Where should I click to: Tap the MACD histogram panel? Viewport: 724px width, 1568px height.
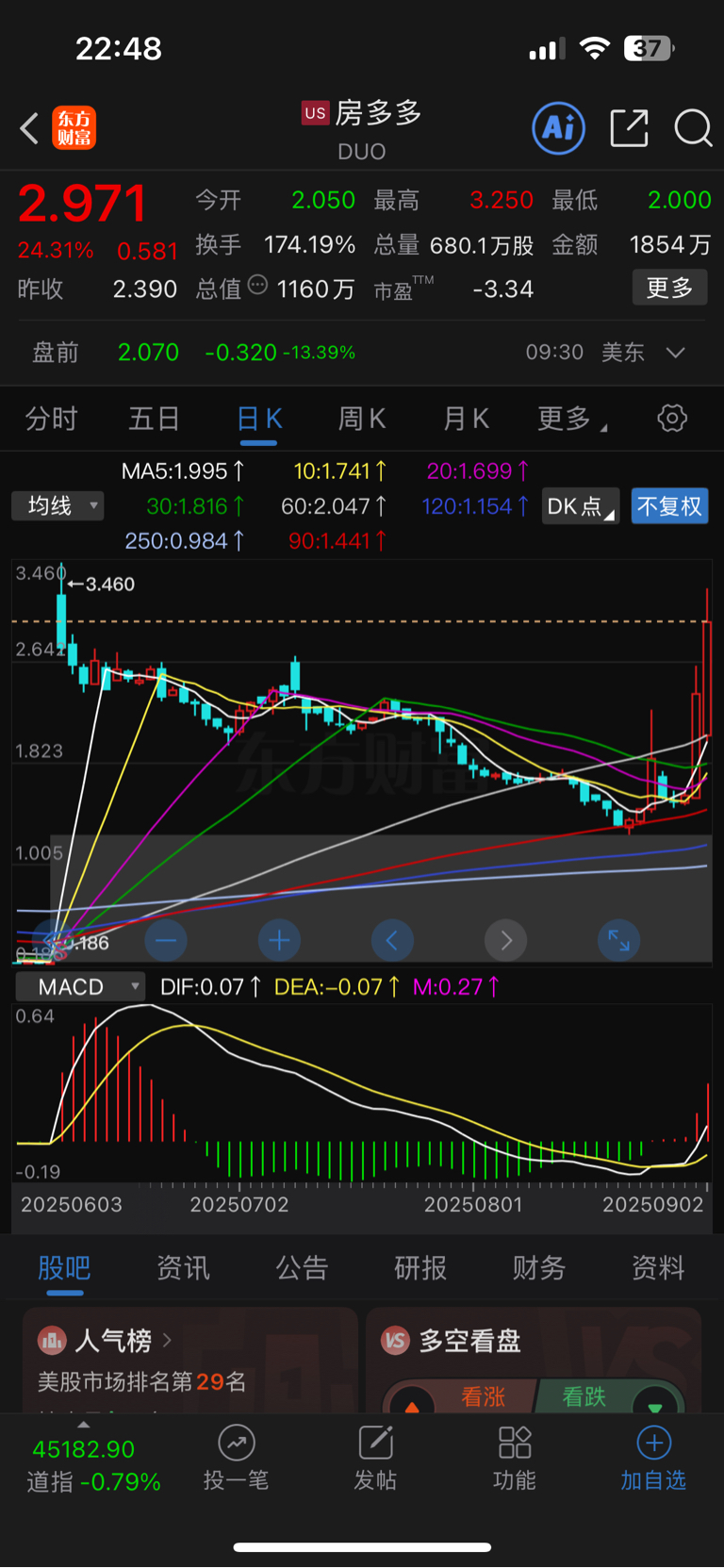[362, 1094]
